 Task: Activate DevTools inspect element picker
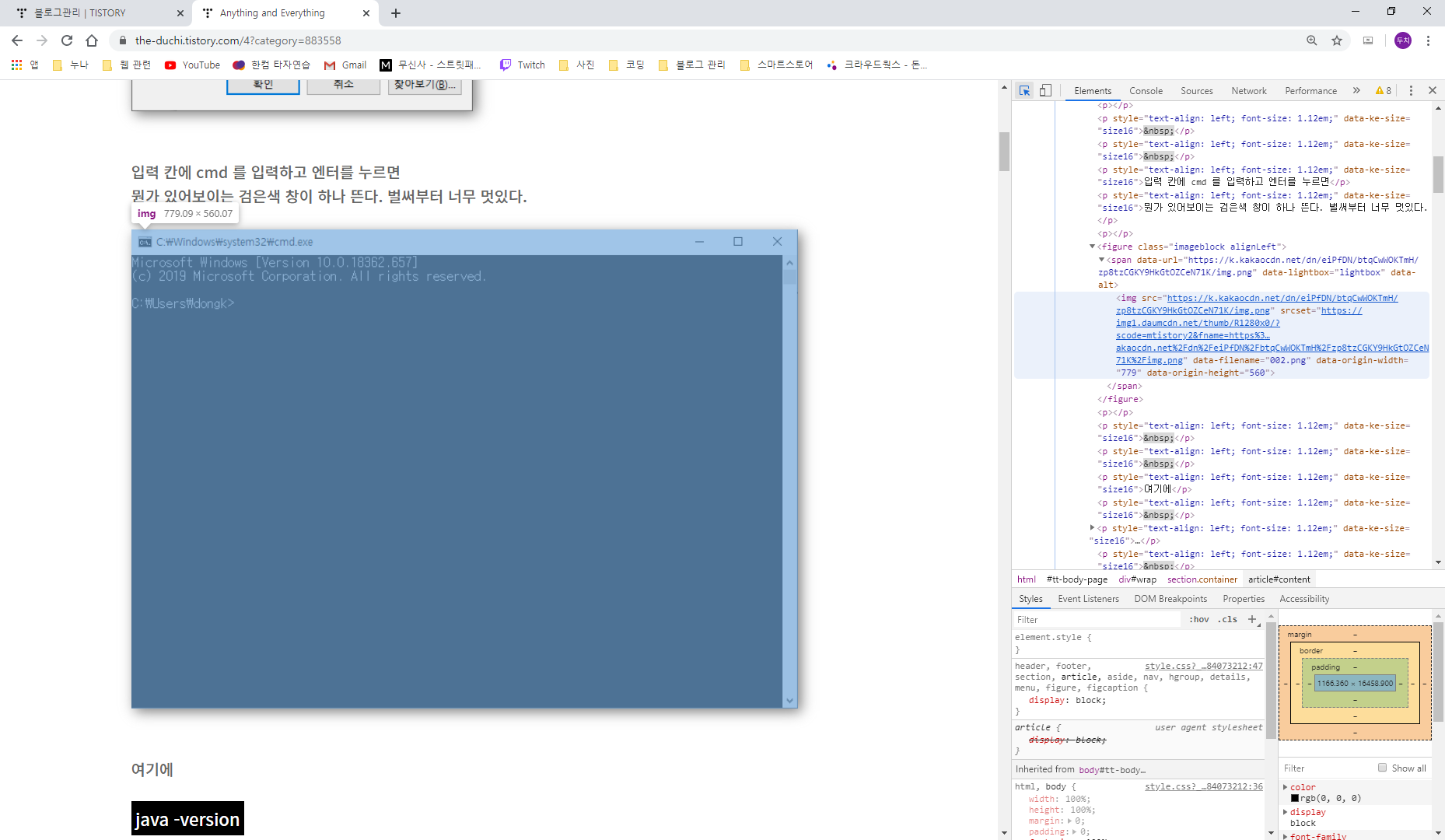pos(1025,91)
